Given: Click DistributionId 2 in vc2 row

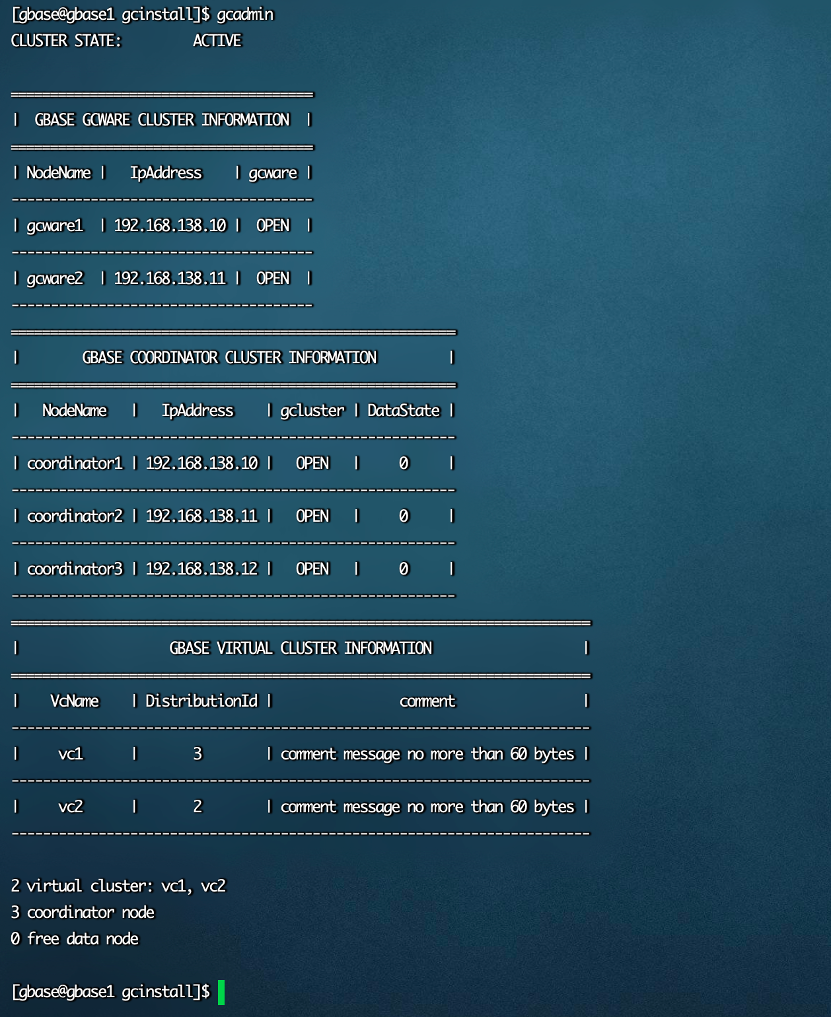Looking at the screenshot, I should pos(198,807).
